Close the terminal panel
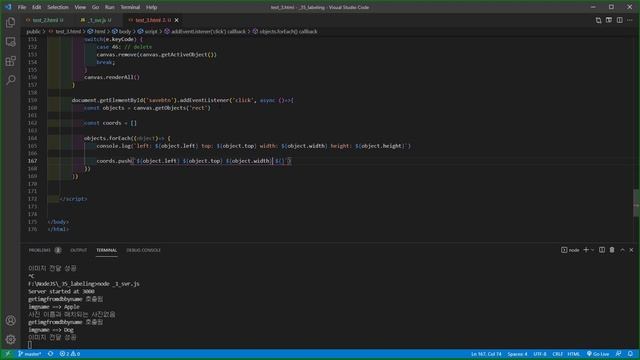The image size is (640, 360). pos(631,250)
